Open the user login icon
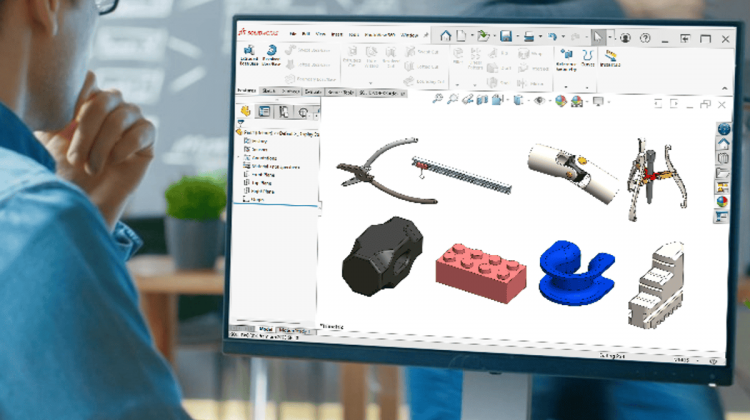 point(625,38)
